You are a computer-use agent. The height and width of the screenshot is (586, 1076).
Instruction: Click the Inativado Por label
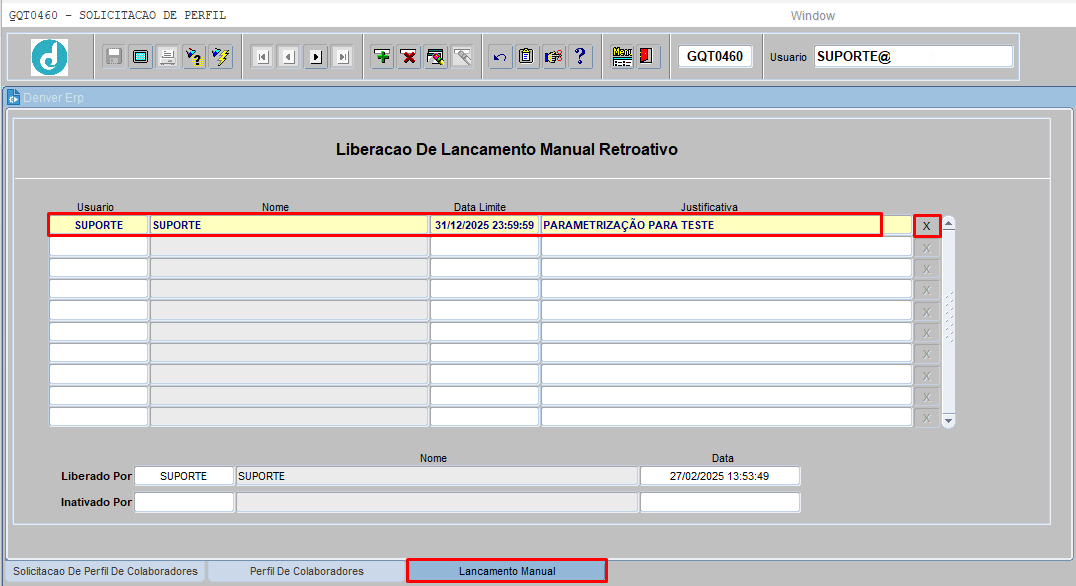(x=96, y=502)
